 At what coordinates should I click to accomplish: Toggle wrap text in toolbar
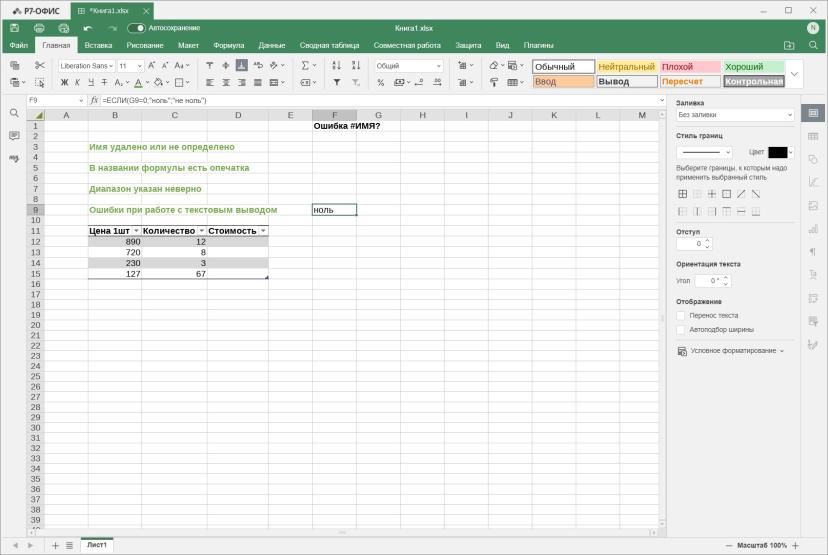(258, 65)
